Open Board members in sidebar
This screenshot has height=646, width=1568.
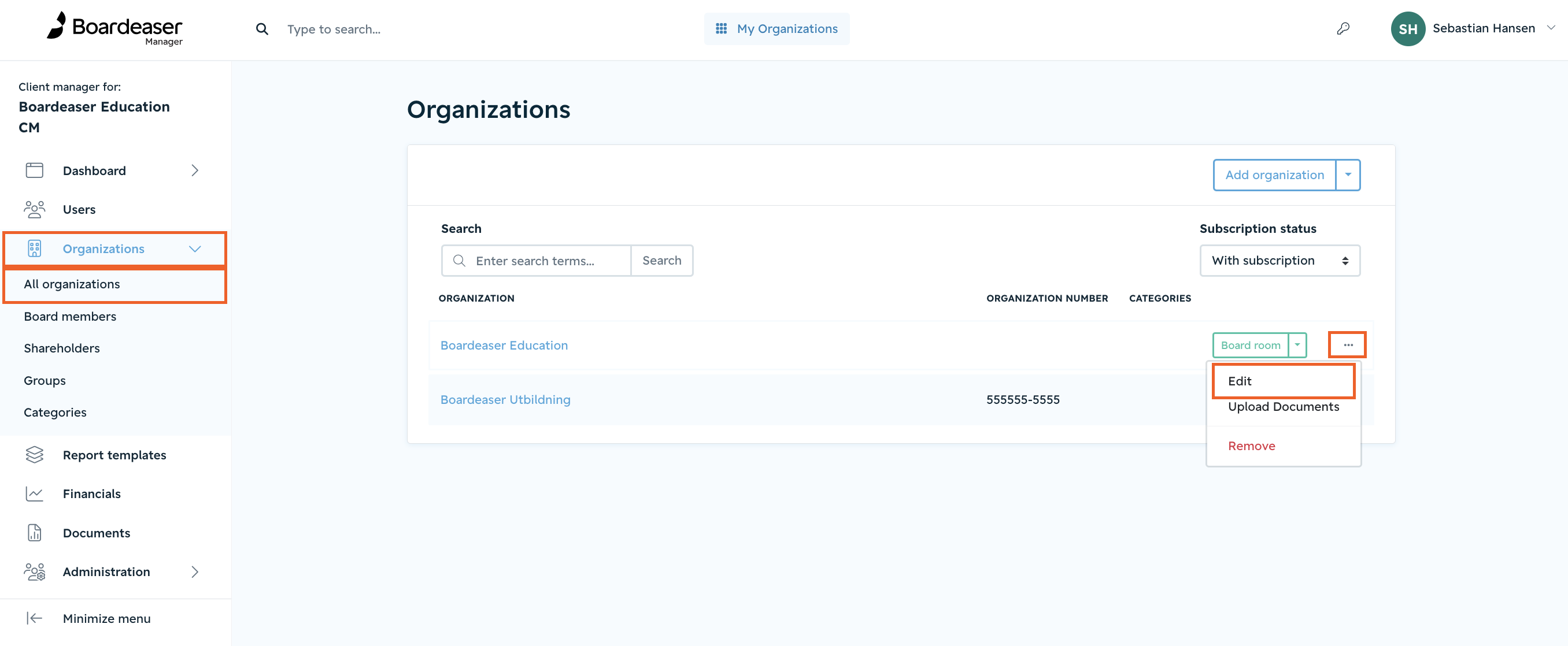(x=70, y=316)
